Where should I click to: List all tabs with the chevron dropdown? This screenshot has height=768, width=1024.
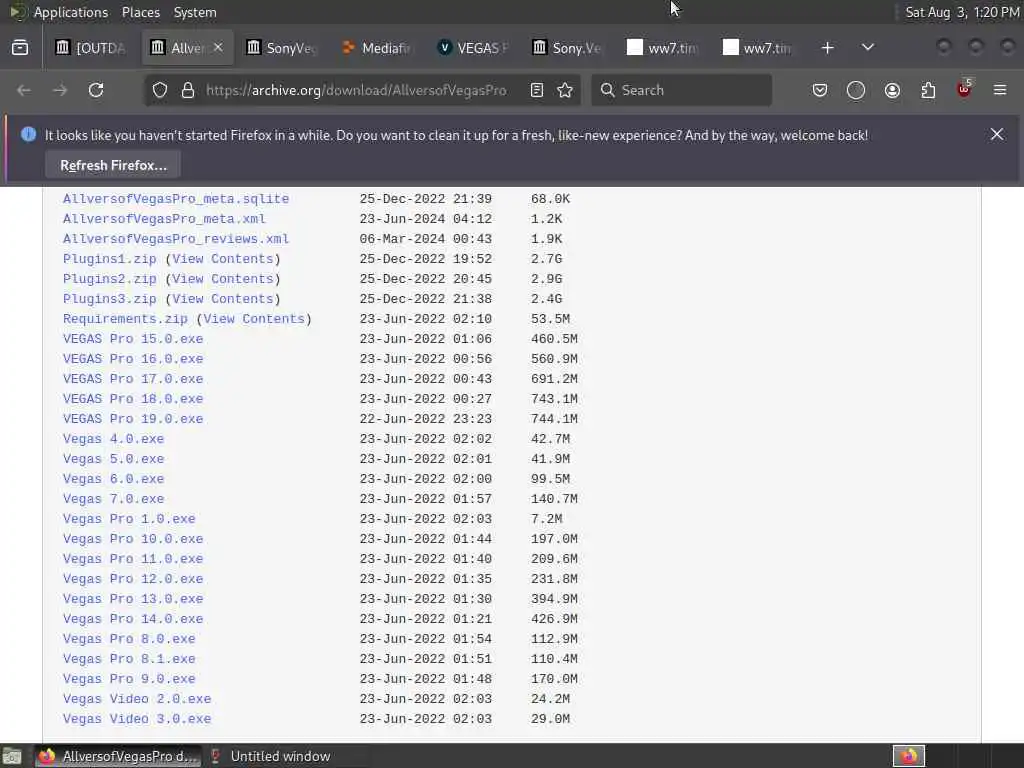867,48
